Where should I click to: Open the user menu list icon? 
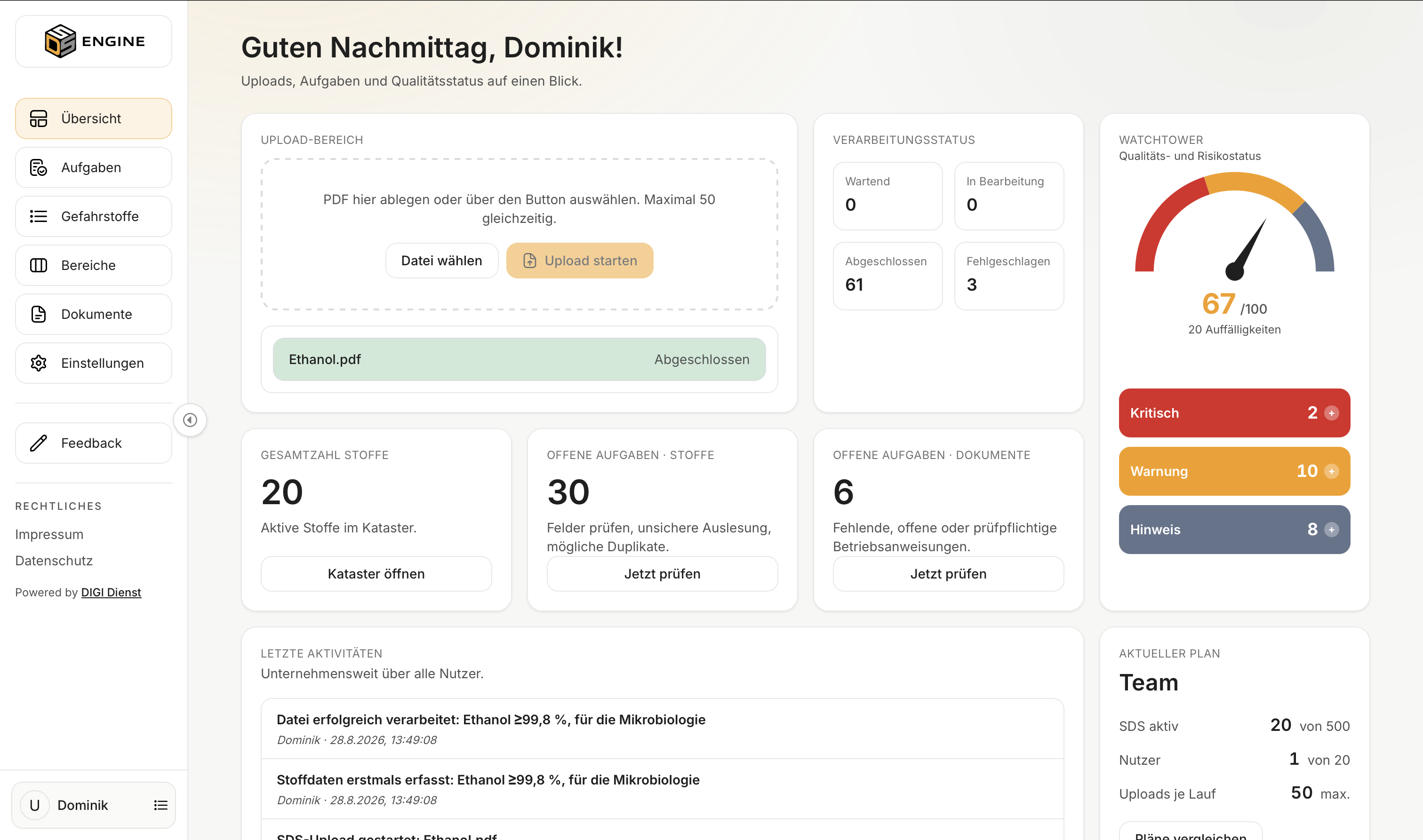tap(161, 806)
